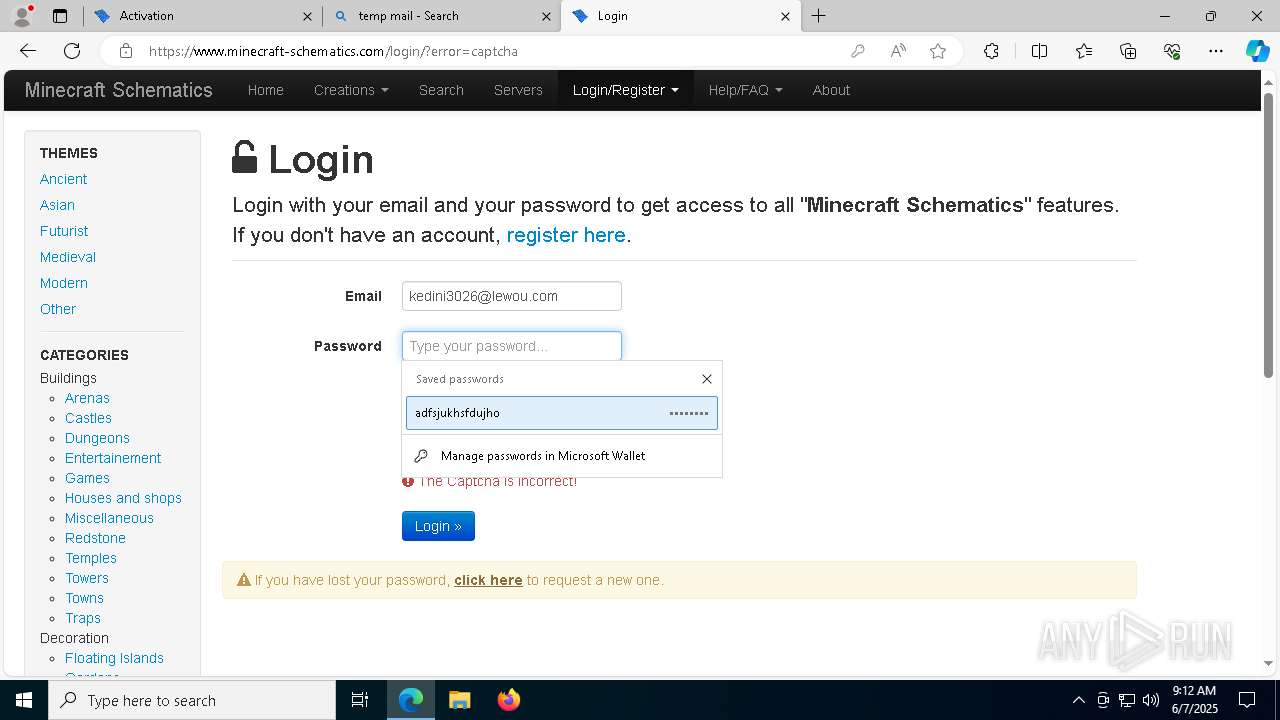Activate Read aloud icon
This screenshot has width=1280, height=720.
[898, 51]
